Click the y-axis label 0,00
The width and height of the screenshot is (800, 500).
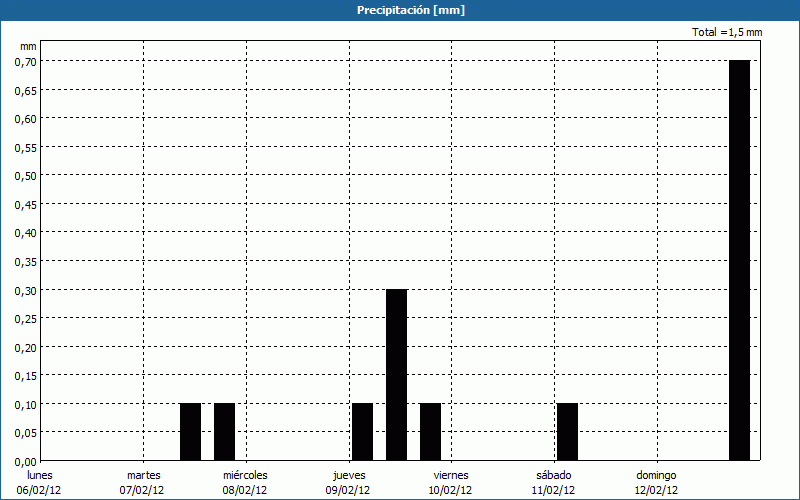25,462
